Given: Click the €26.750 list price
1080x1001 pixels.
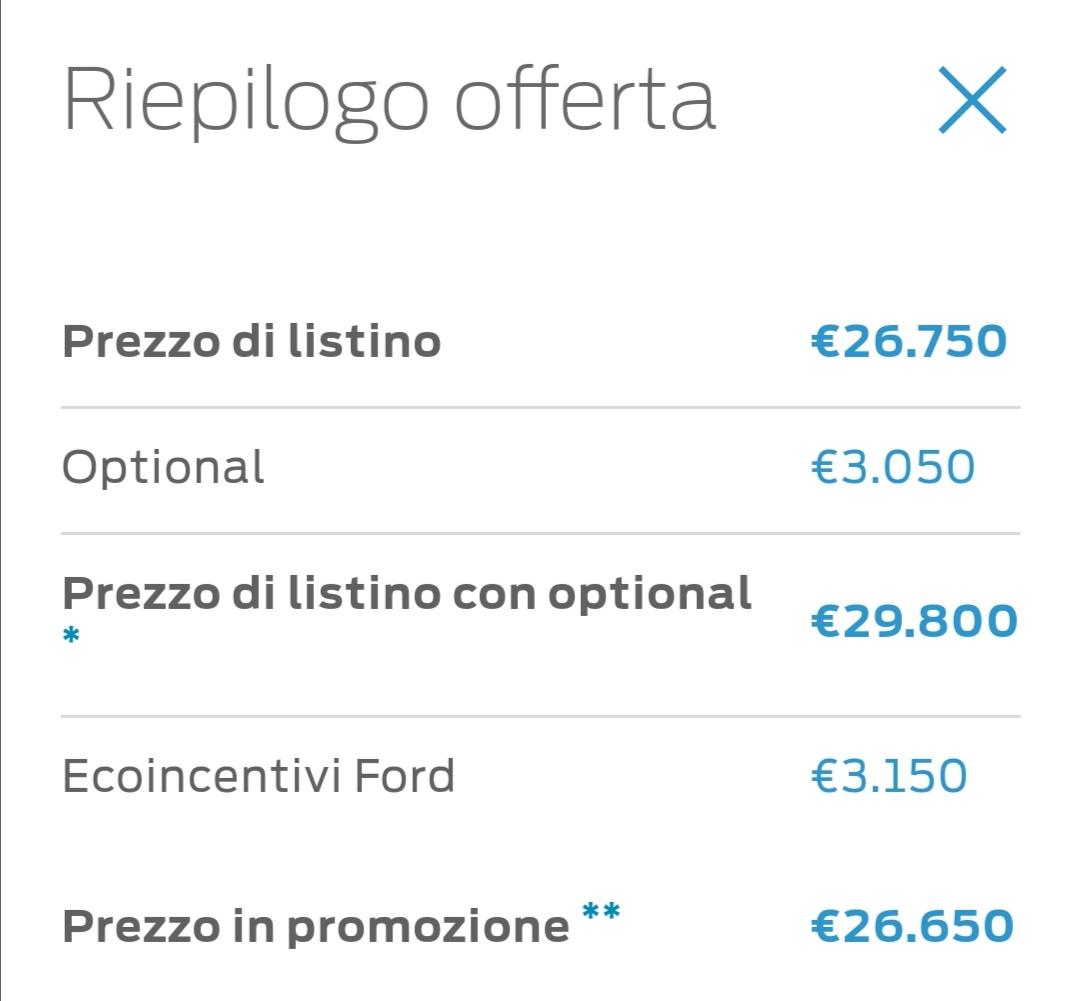Looking at the screenshot, I should point(909,341).
